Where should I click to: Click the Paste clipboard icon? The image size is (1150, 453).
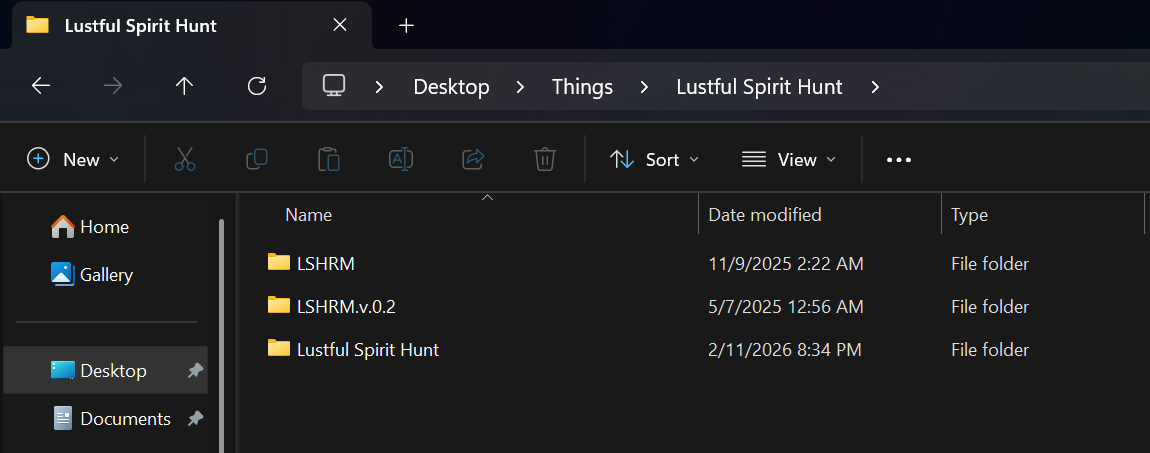[329, 159]
